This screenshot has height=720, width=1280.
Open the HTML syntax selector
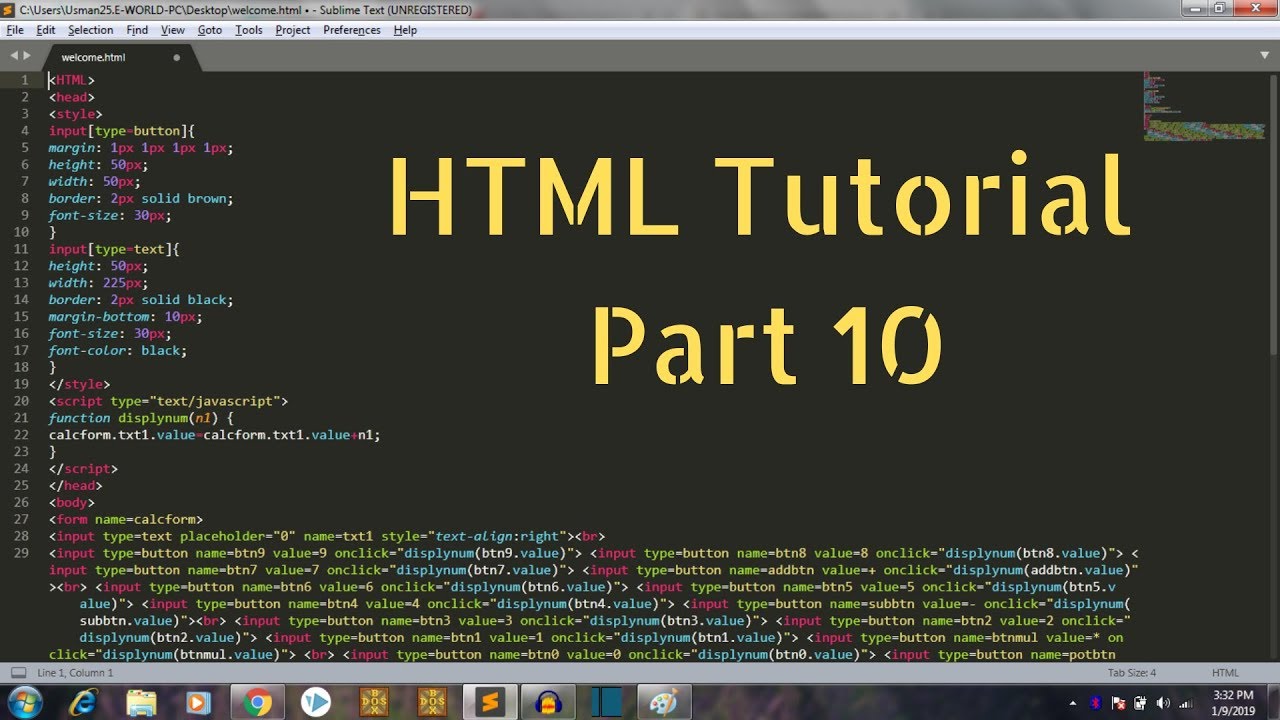[1225, 673]
